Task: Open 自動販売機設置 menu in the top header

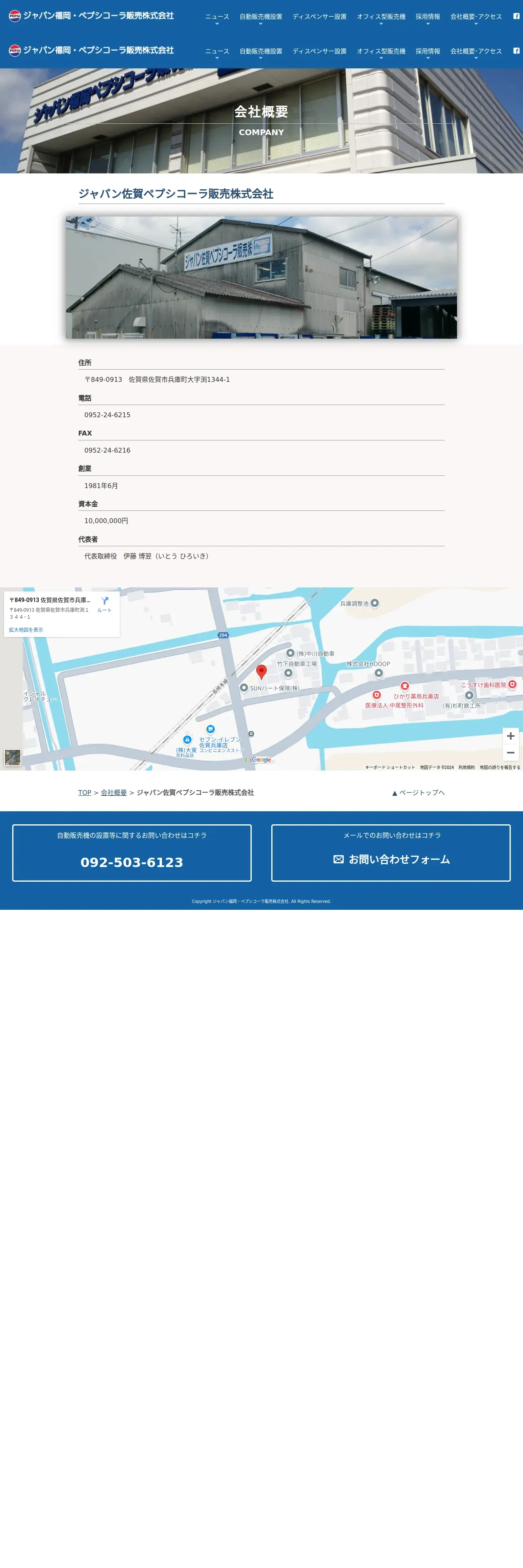Action: point(261,17)
